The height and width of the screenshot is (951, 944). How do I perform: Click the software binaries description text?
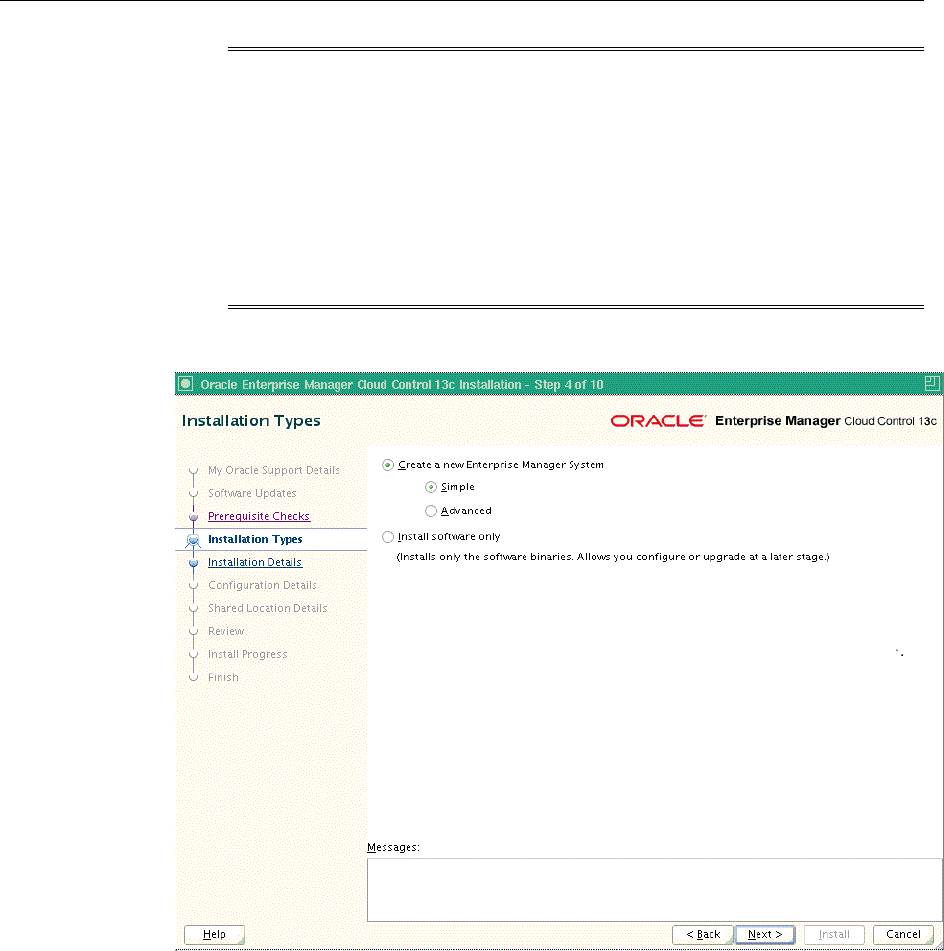click(613, 557)
